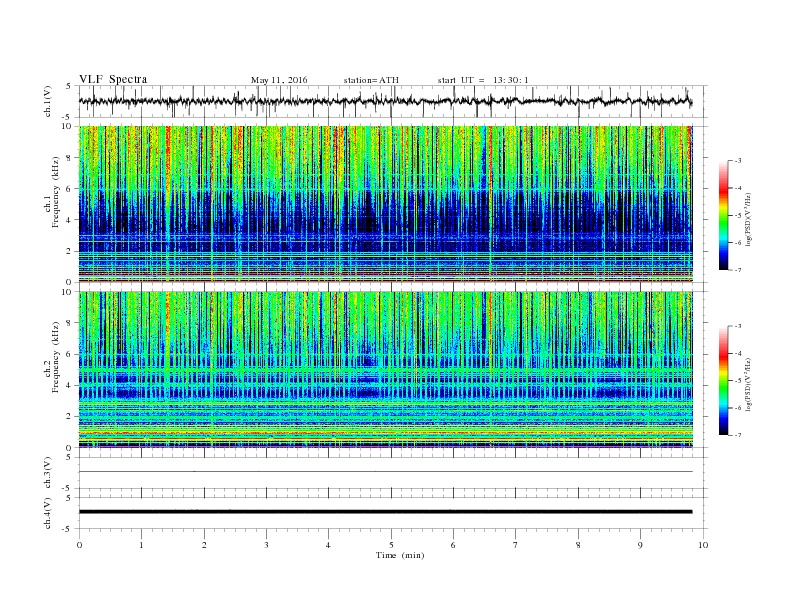This screenshot has width=792, height=612.
Task: Click the "7" tick on the time axis
Action: tap(516, 545)
